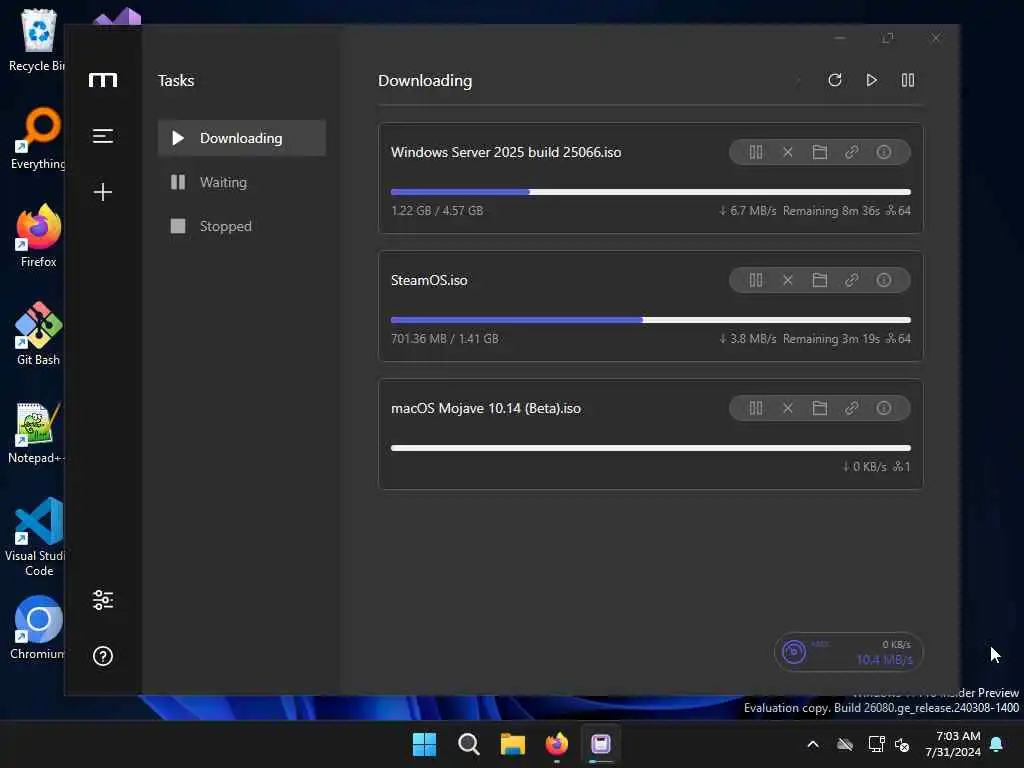This screenshot has width=1024, height=768.
Task: Open Motrix preferences sliders icon
Action: coord(103,600)
